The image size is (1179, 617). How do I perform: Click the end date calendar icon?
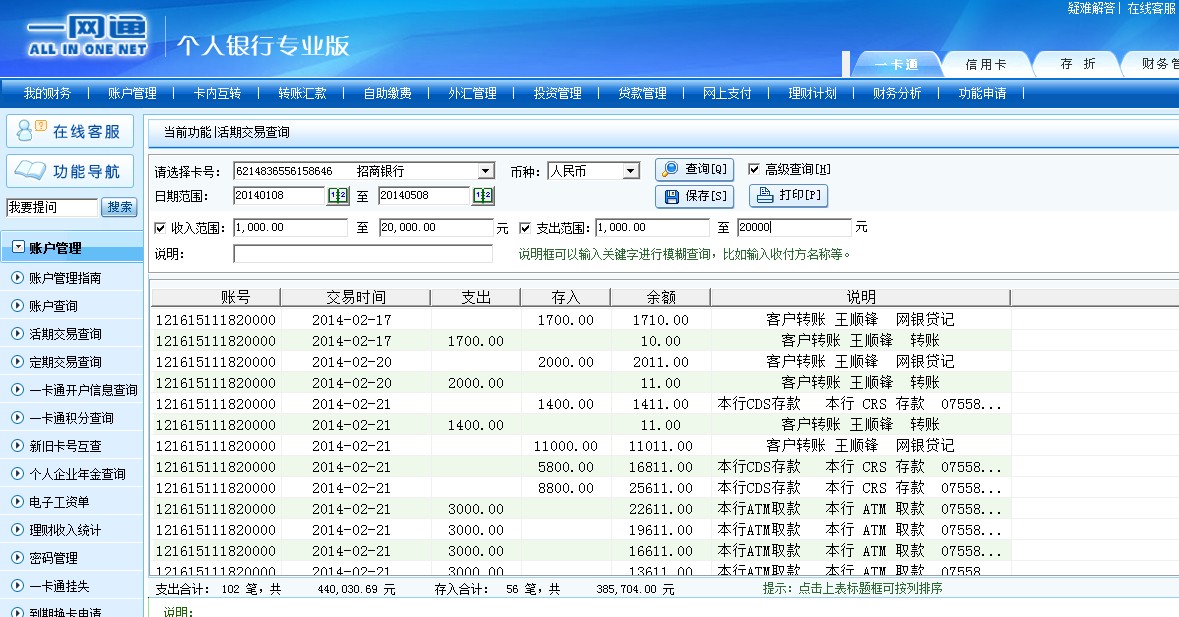[x=483, y=196]
